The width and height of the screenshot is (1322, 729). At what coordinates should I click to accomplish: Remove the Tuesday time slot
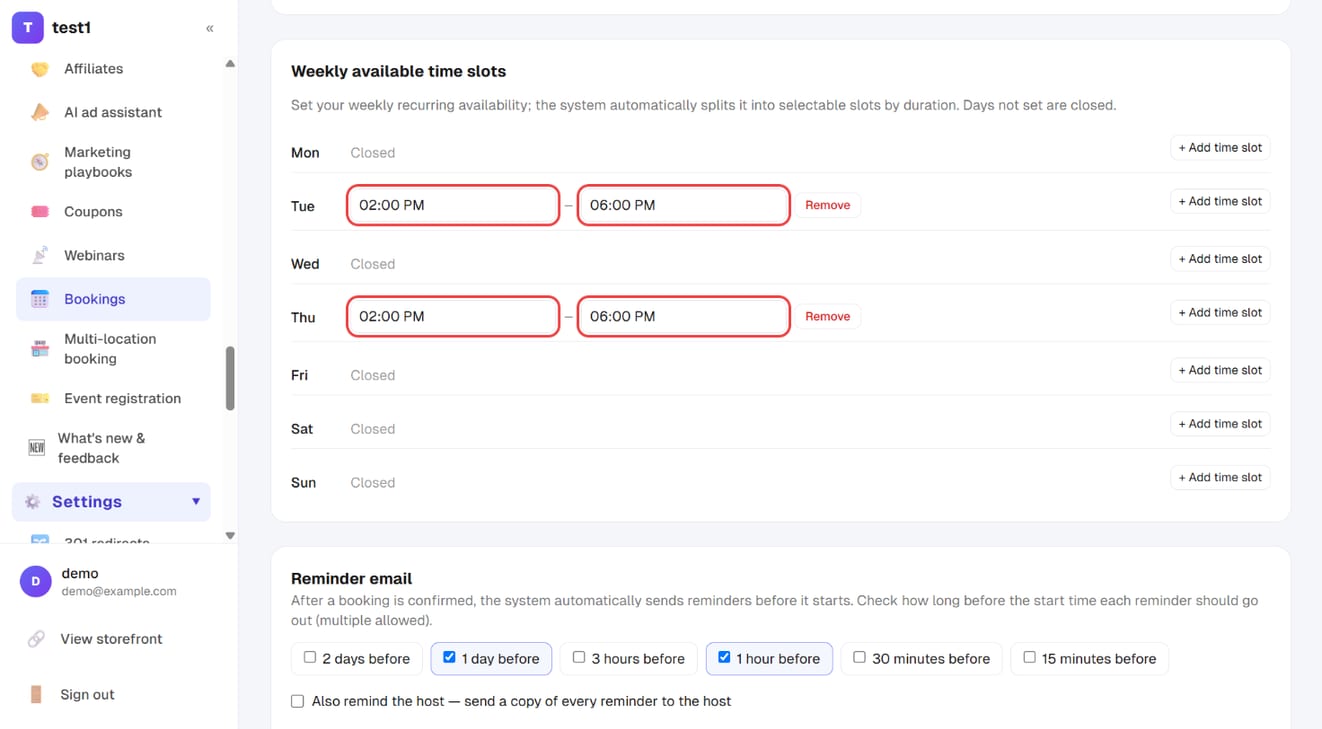click(828, 205)
